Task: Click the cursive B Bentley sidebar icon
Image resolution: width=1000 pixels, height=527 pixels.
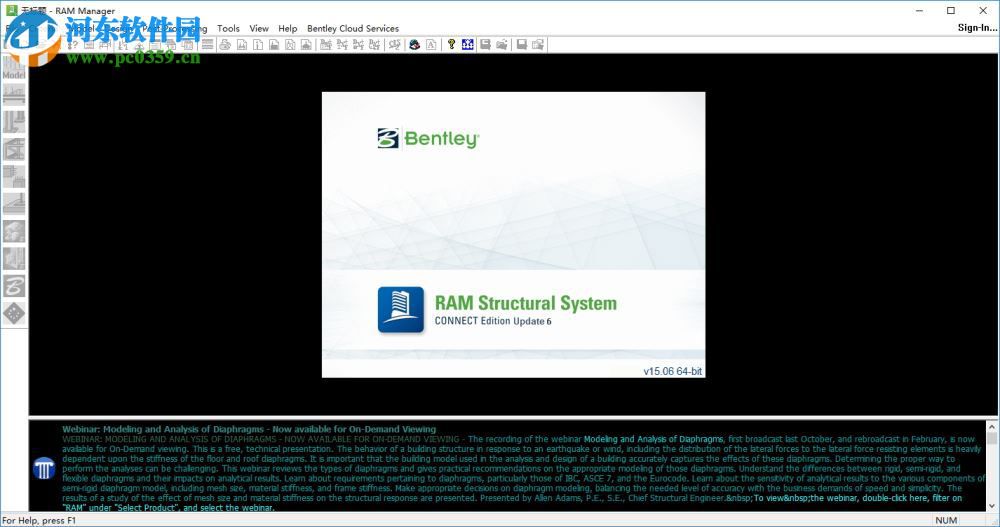Action: (14, 286)
